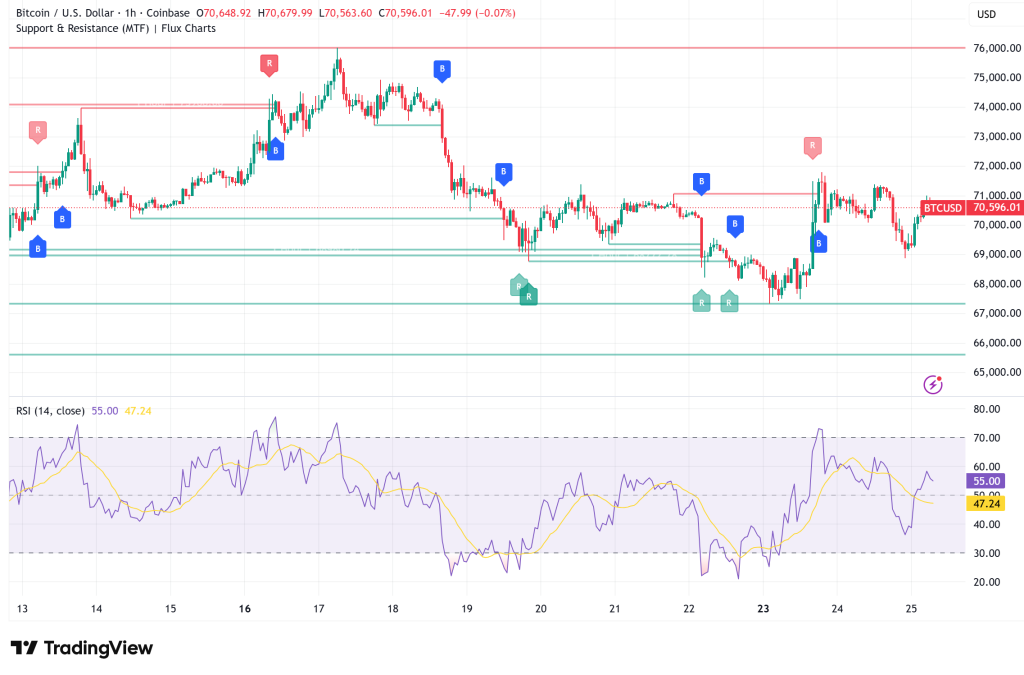This screenshot has height=675, width=1024.
Task: Click the blue B marker above the 18th high
Action: (442, 69)
